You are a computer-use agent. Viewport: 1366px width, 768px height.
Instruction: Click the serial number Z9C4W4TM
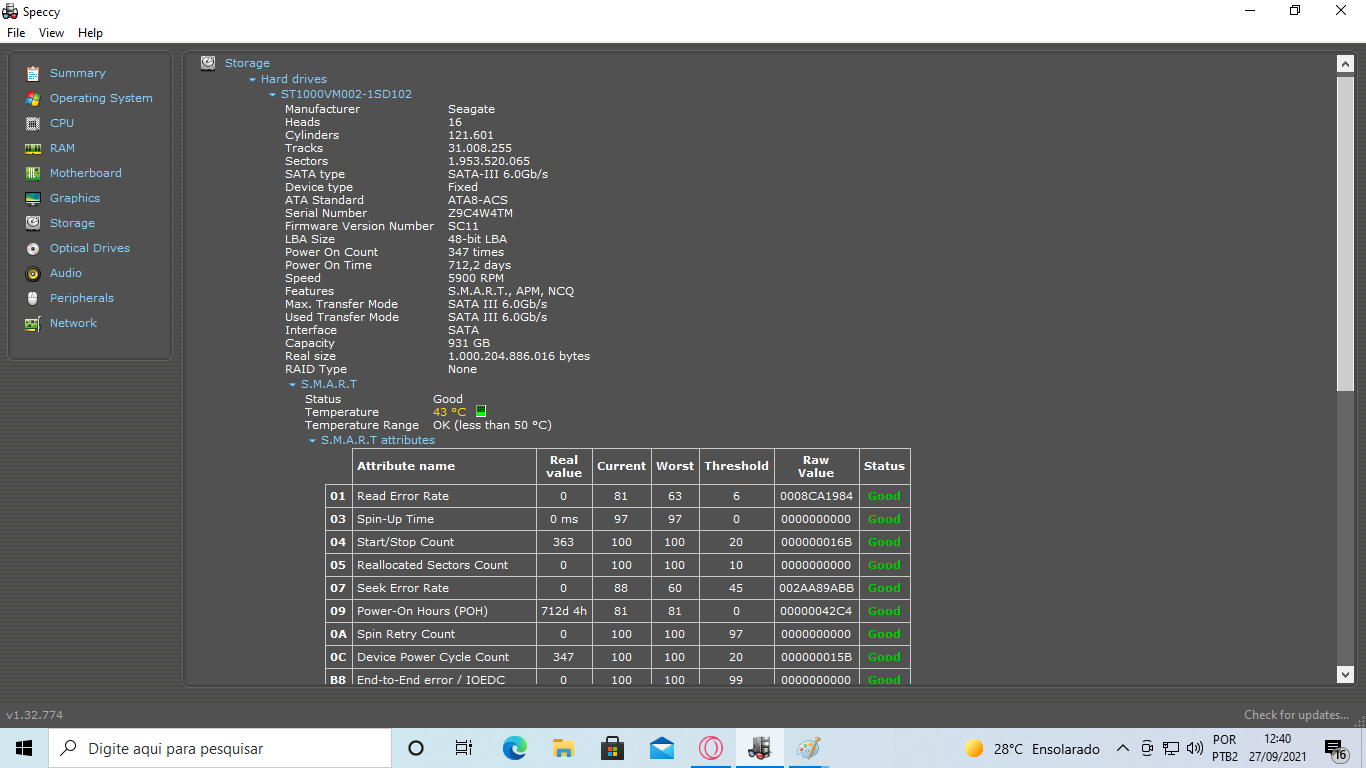tap(480, 213)
